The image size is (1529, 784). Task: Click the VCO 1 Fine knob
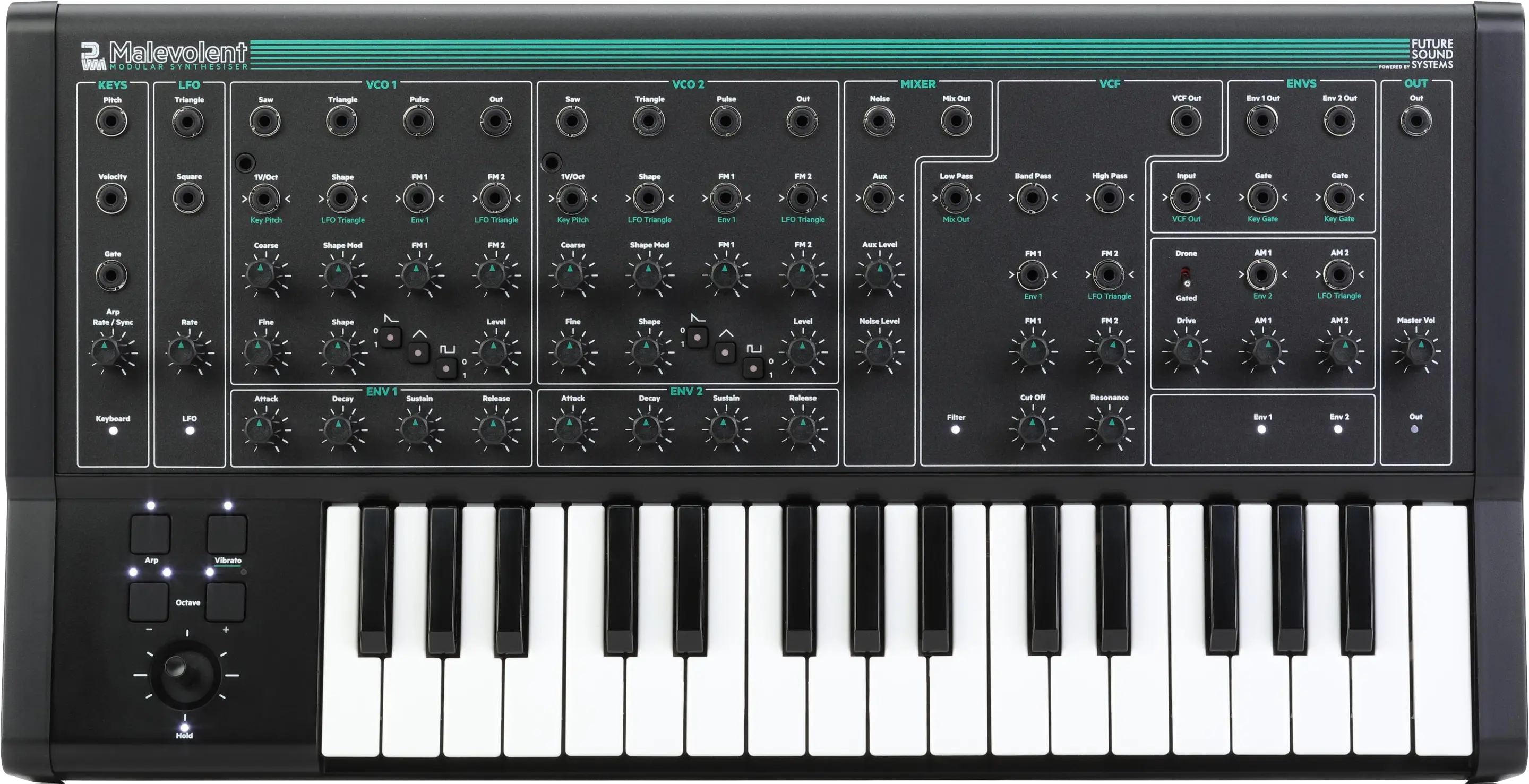[x=260, y=351]
